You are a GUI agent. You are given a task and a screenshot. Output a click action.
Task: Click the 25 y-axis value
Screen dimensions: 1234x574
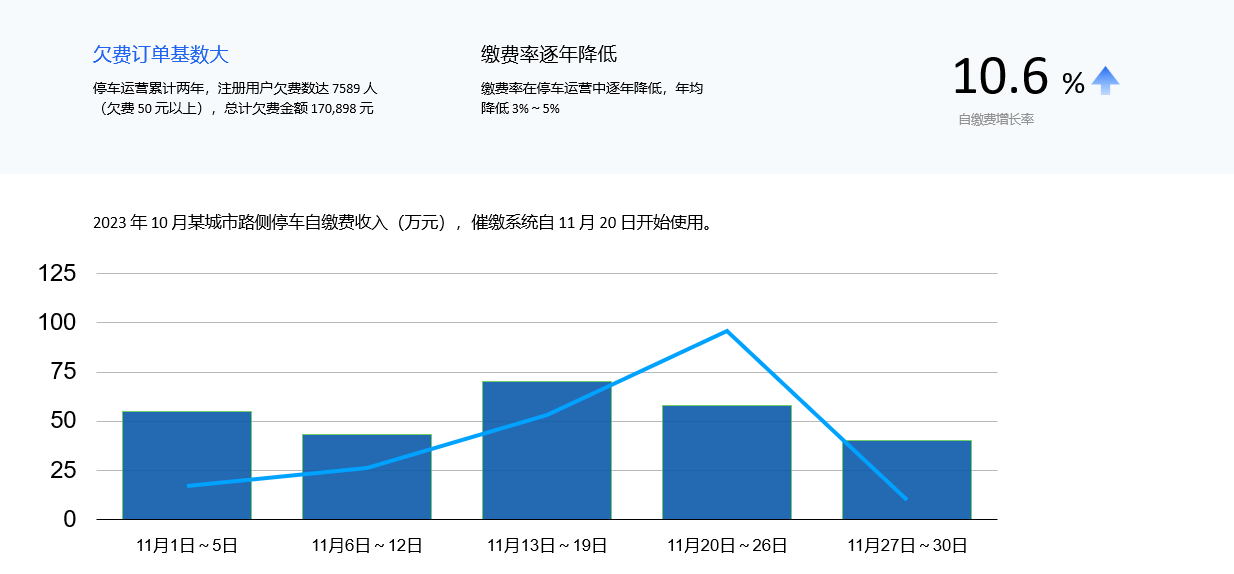coord(64,470)
